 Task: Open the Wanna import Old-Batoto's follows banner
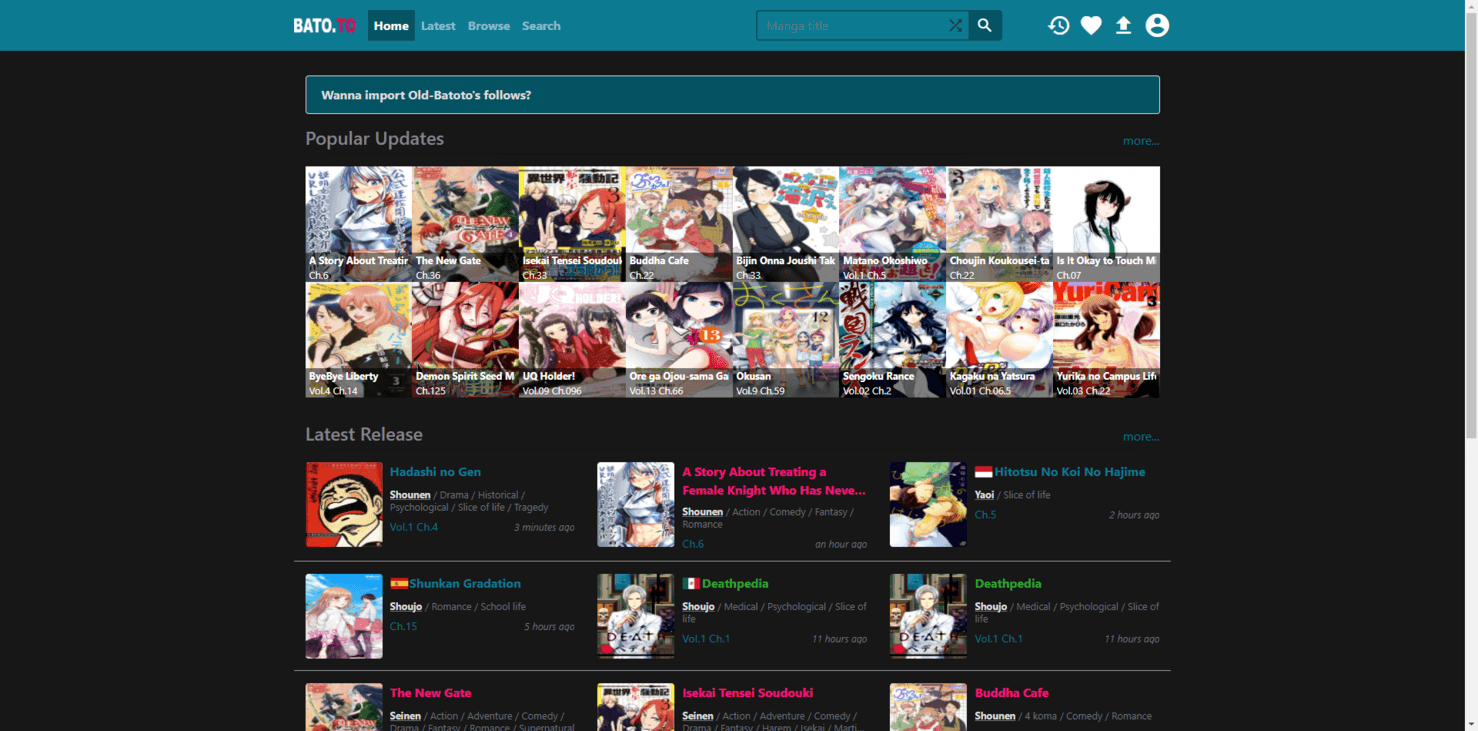point(732,95)
